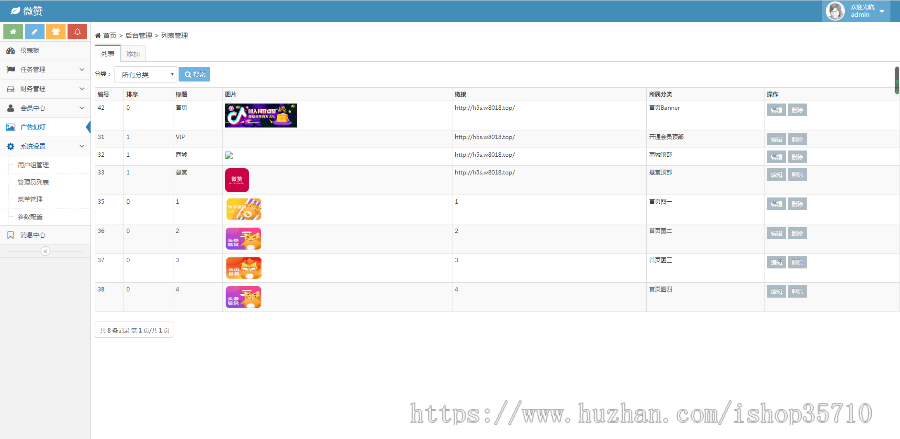Screen dimensions: 900x439
Task: Click the home icon in the breadcrumb
Action: 98,36
